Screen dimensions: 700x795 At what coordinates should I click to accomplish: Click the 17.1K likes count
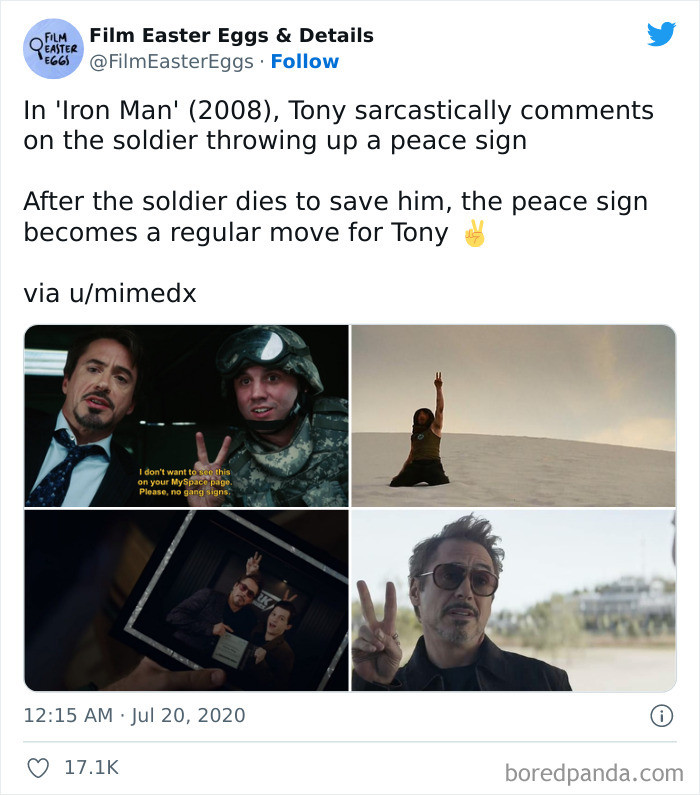tap(91, 768)
